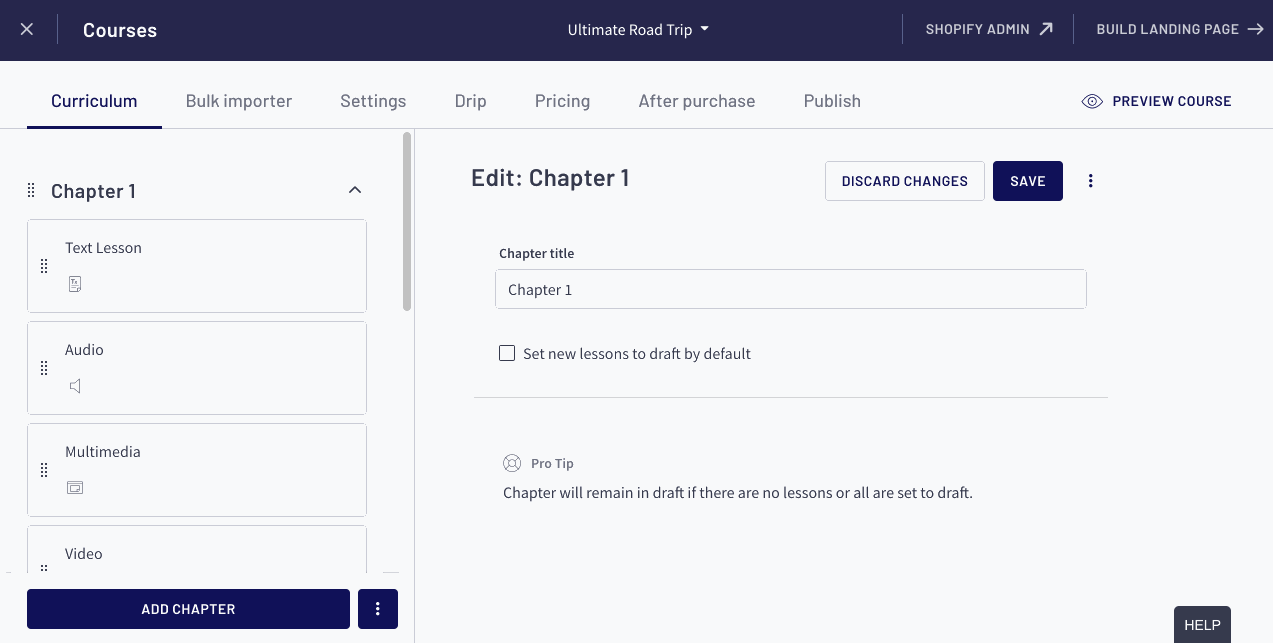Image resolution: width=1273 pixels, height=643 pixels.
Task: Focus the Chapter title input field
Action: pyautogui.click(x=791, y=289)
